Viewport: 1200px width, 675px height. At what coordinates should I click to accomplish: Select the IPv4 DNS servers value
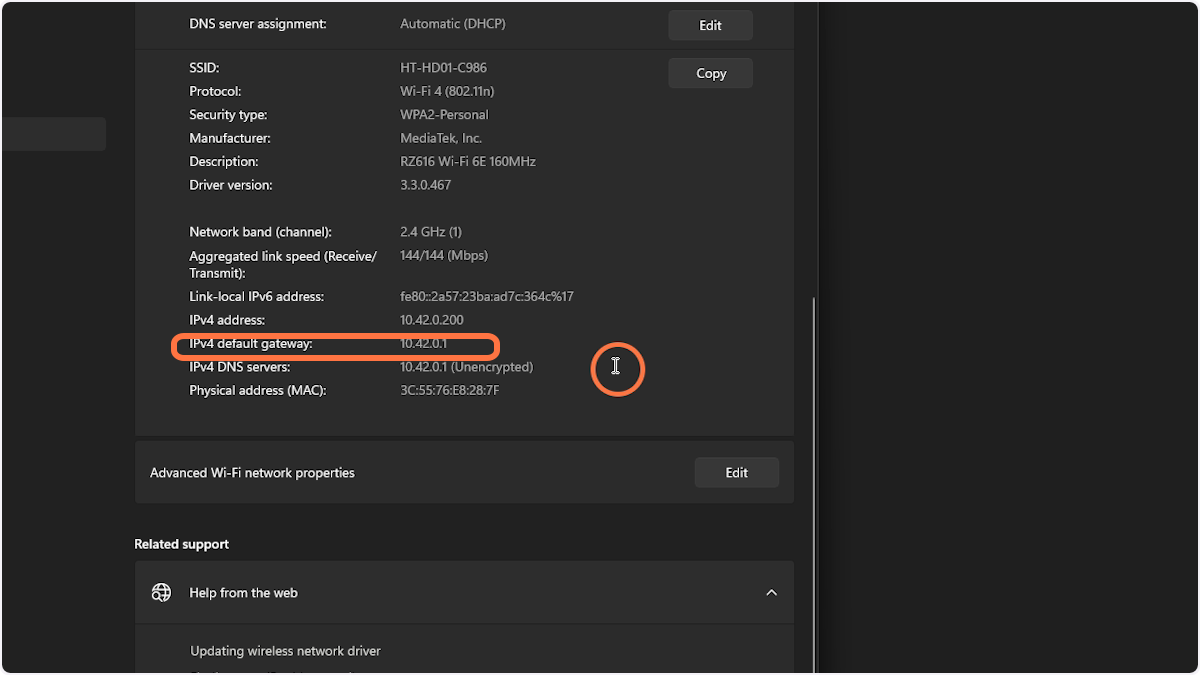tap(467, 367)
